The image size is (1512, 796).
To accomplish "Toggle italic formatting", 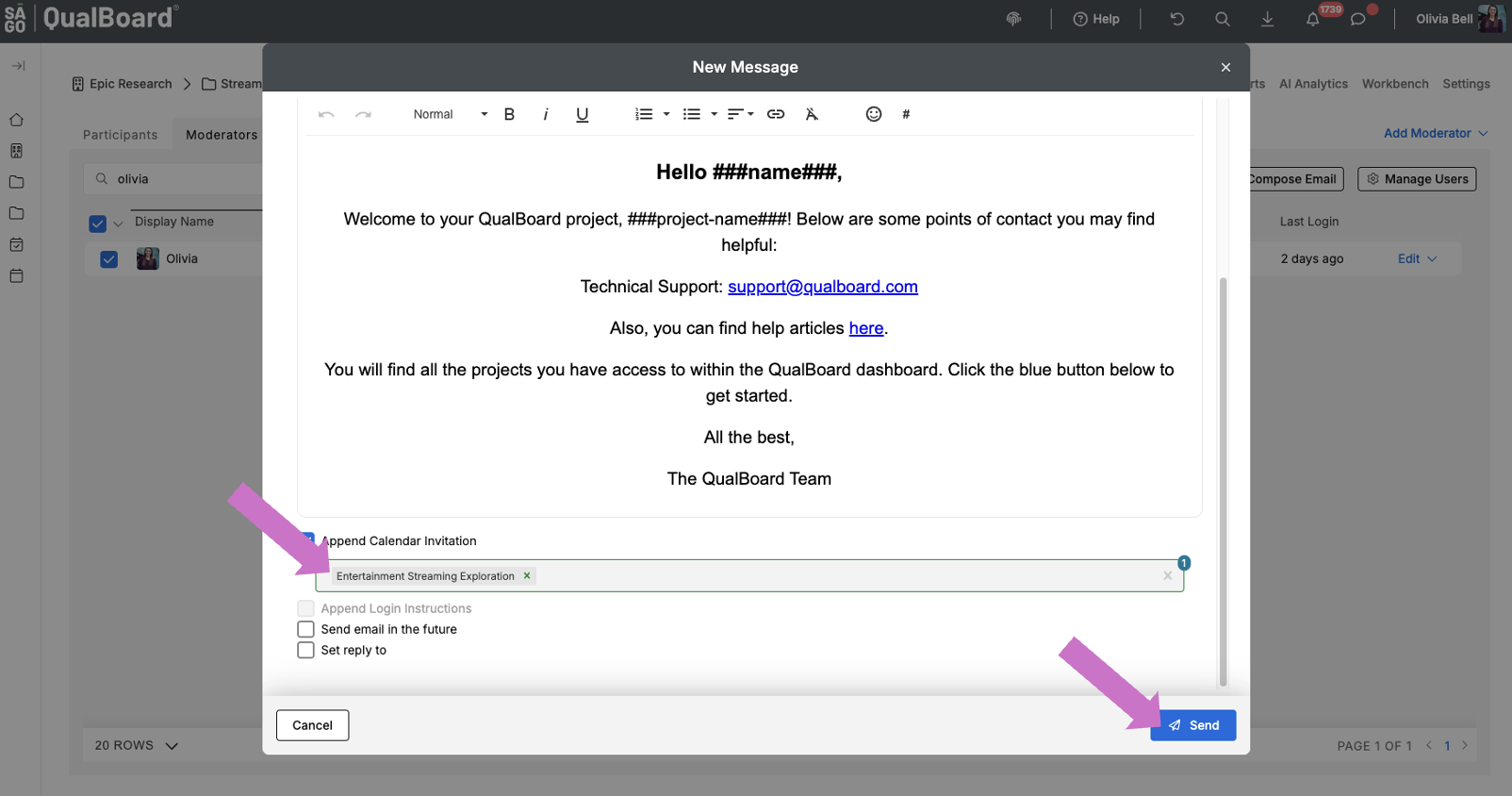I will [546, 114].
